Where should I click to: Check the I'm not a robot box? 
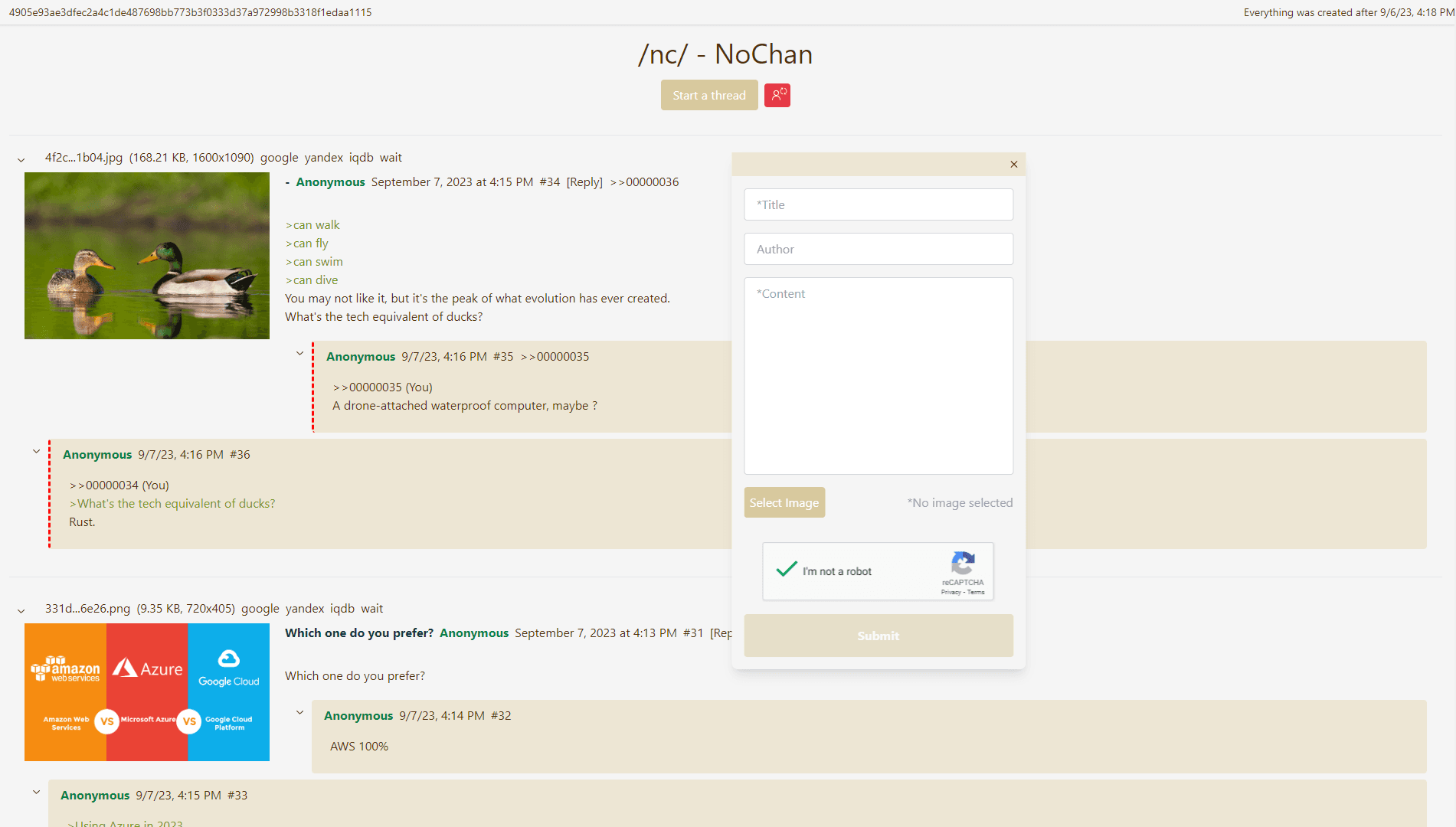(x=787, y=570)
